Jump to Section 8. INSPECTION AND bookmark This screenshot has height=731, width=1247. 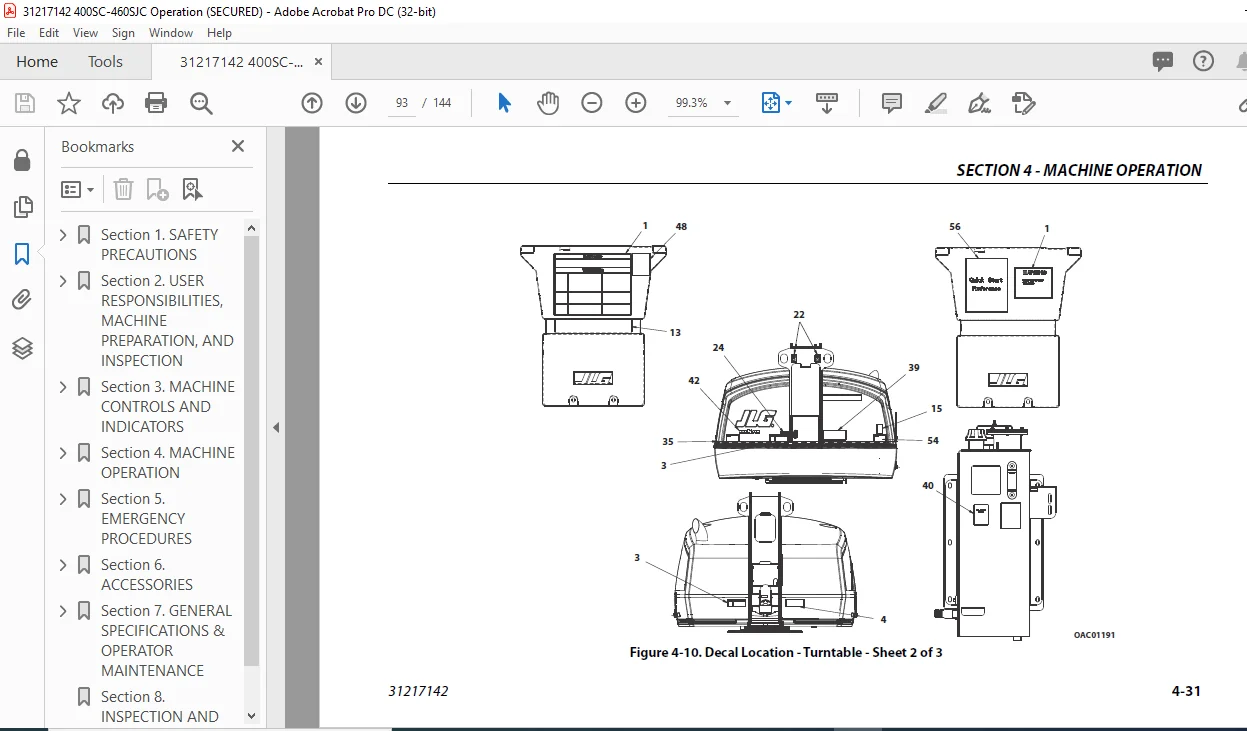pyautogui.click(x=159, y=706)
